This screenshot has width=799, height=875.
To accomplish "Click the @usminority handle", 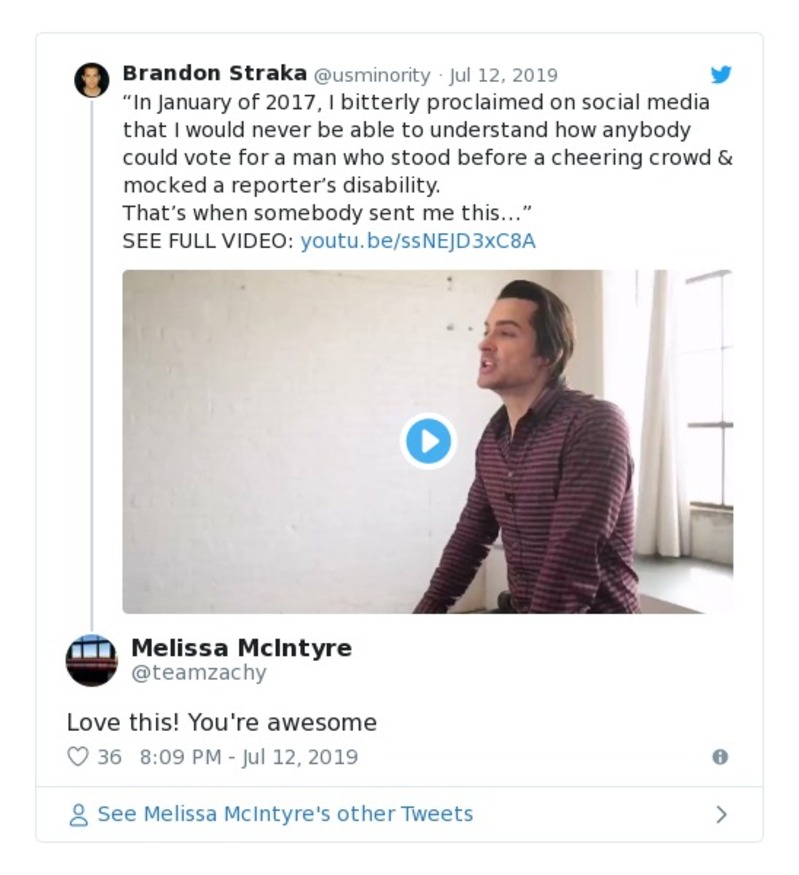I will [x=372, y=76].
